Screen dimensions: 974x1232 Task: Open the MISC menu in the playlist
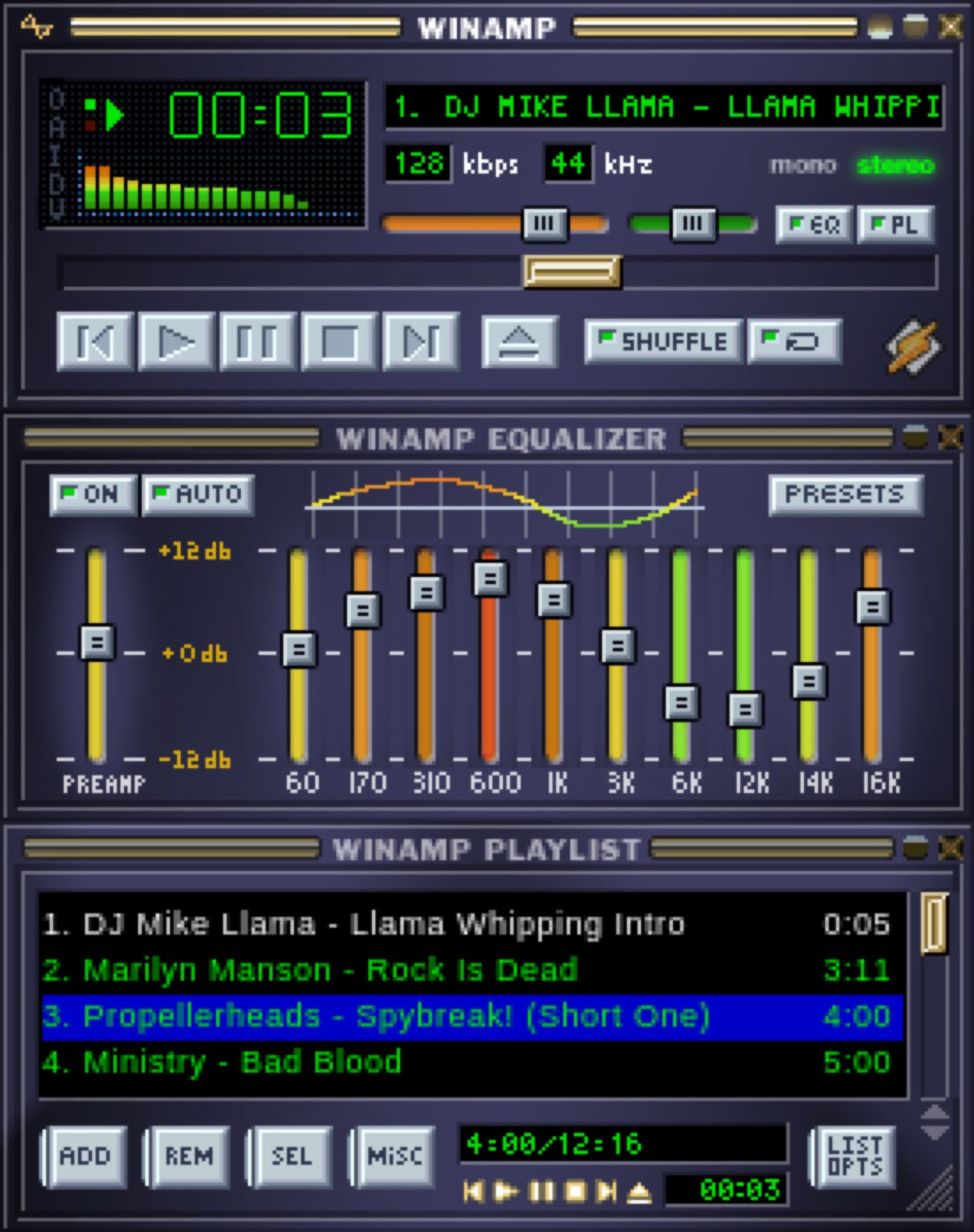pos(392,1156)
